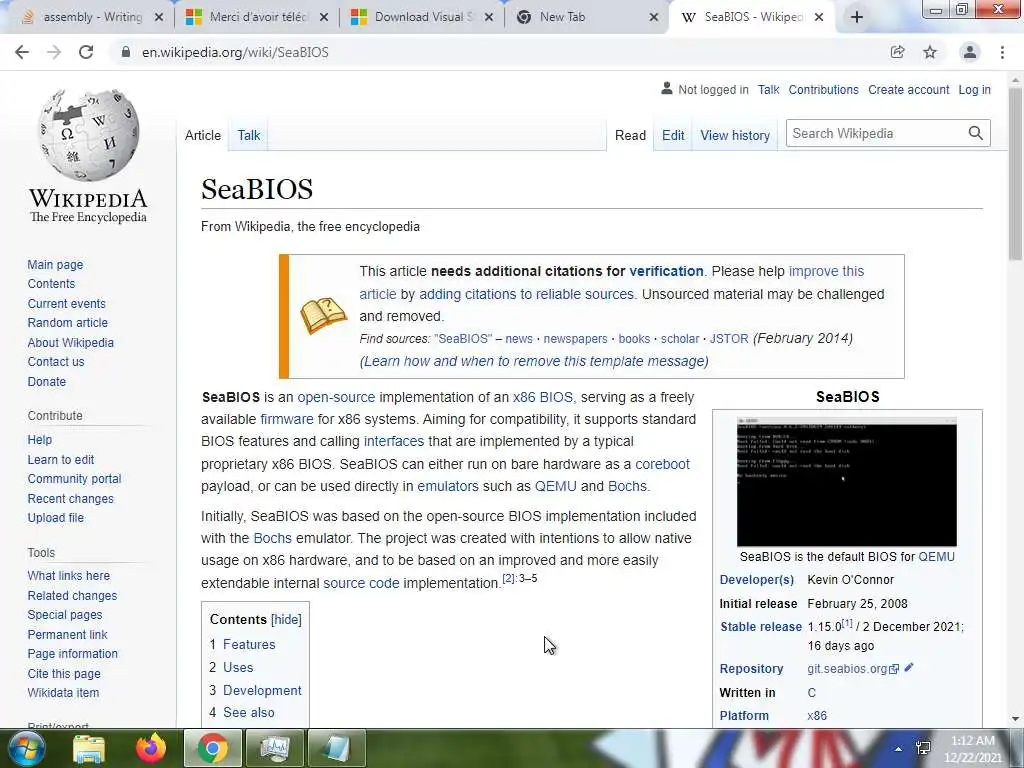Open the View history tab
The width and height of the screenshot is (1024, 768).
click(735, 135)
